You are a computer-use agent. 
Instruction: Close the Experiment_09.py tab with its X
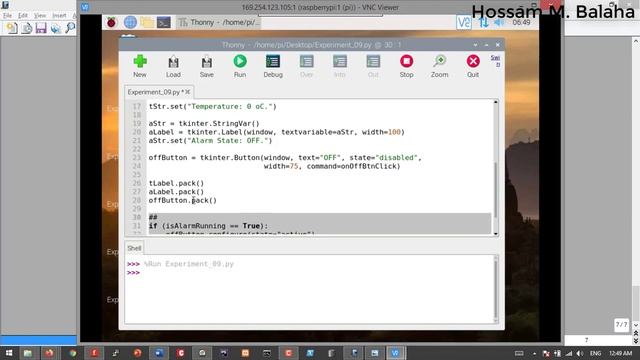[188, 92]
